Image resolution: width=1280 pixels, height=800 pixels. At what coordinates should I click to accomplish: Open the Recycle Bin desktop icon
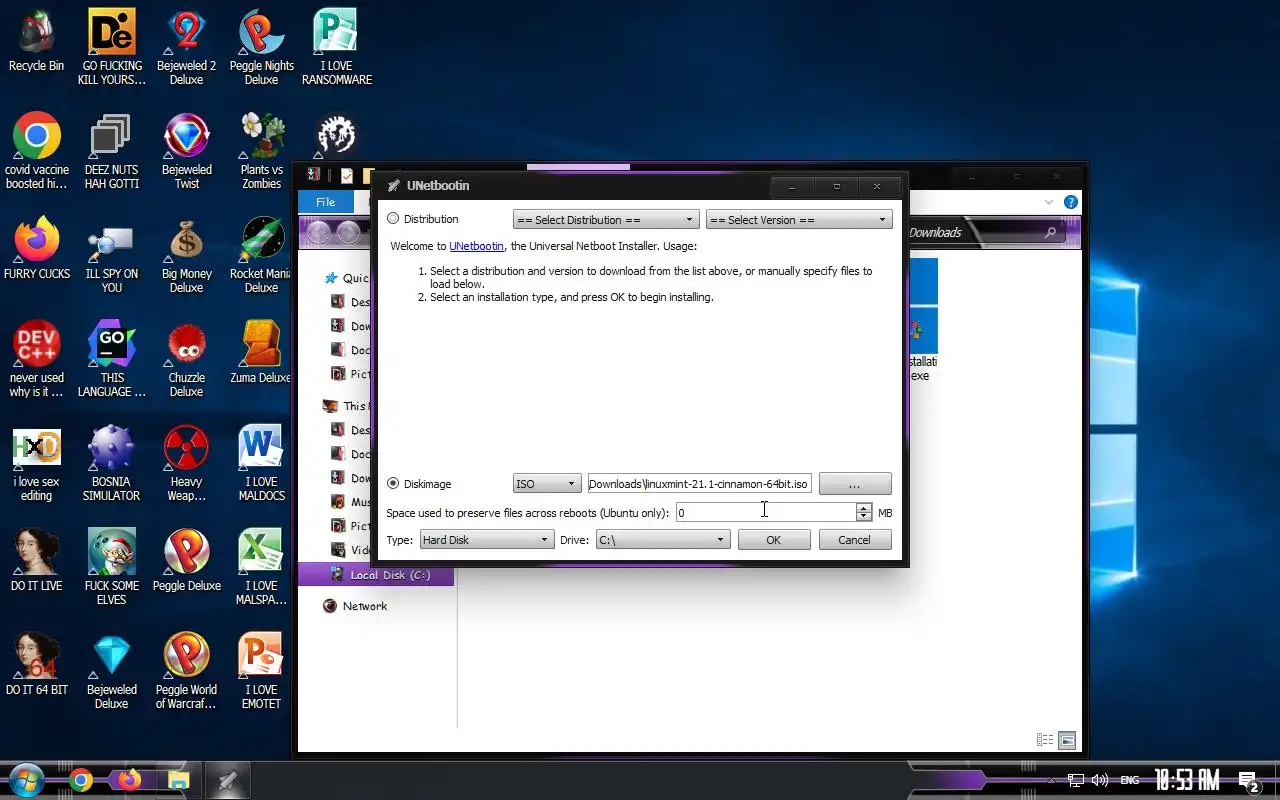point(36,40)
